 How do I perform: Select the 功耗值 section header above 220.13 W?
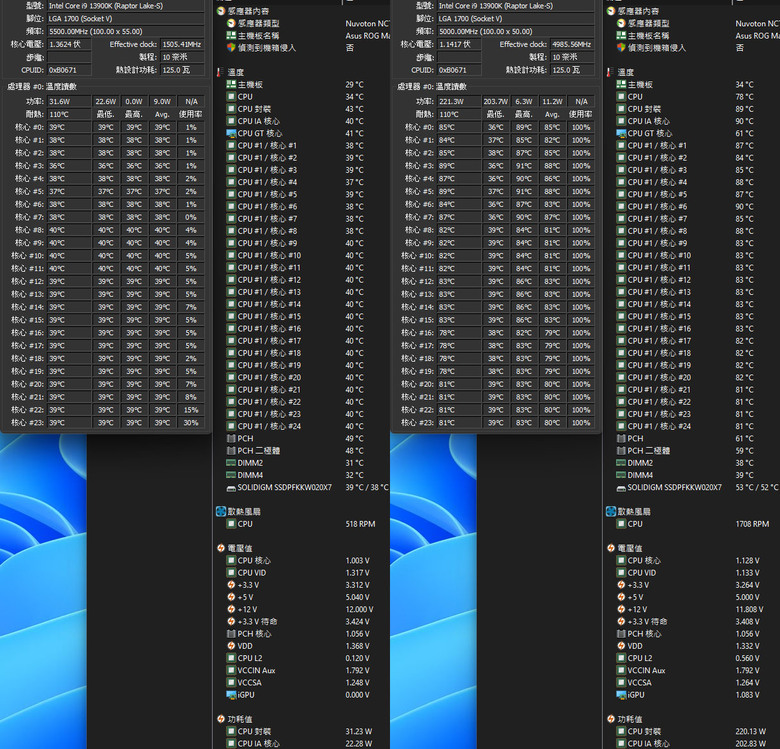[x=630, y=719]
